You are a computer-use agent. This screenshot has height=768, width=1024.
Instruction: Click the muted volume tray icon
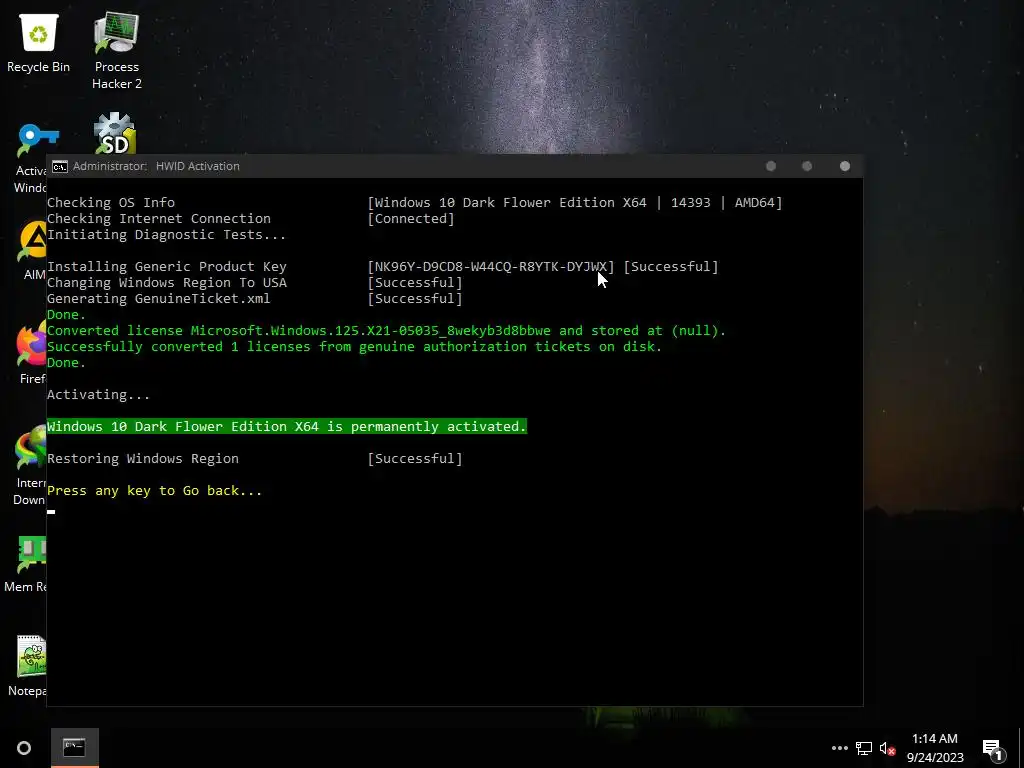[x=887, y=748]
